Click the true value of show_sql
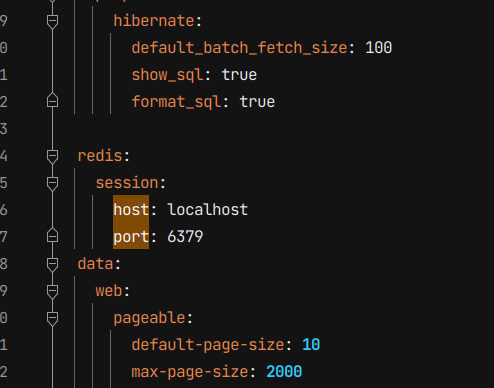This screenshot has height=388, width=494. (x=239, y=75)
